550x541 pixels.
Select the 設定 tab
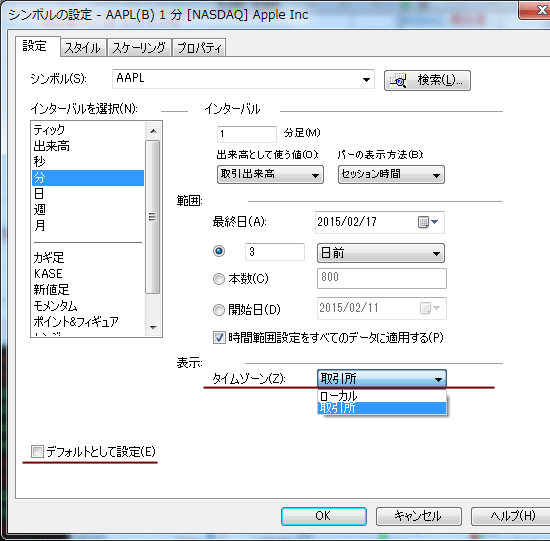click(38, 46)
